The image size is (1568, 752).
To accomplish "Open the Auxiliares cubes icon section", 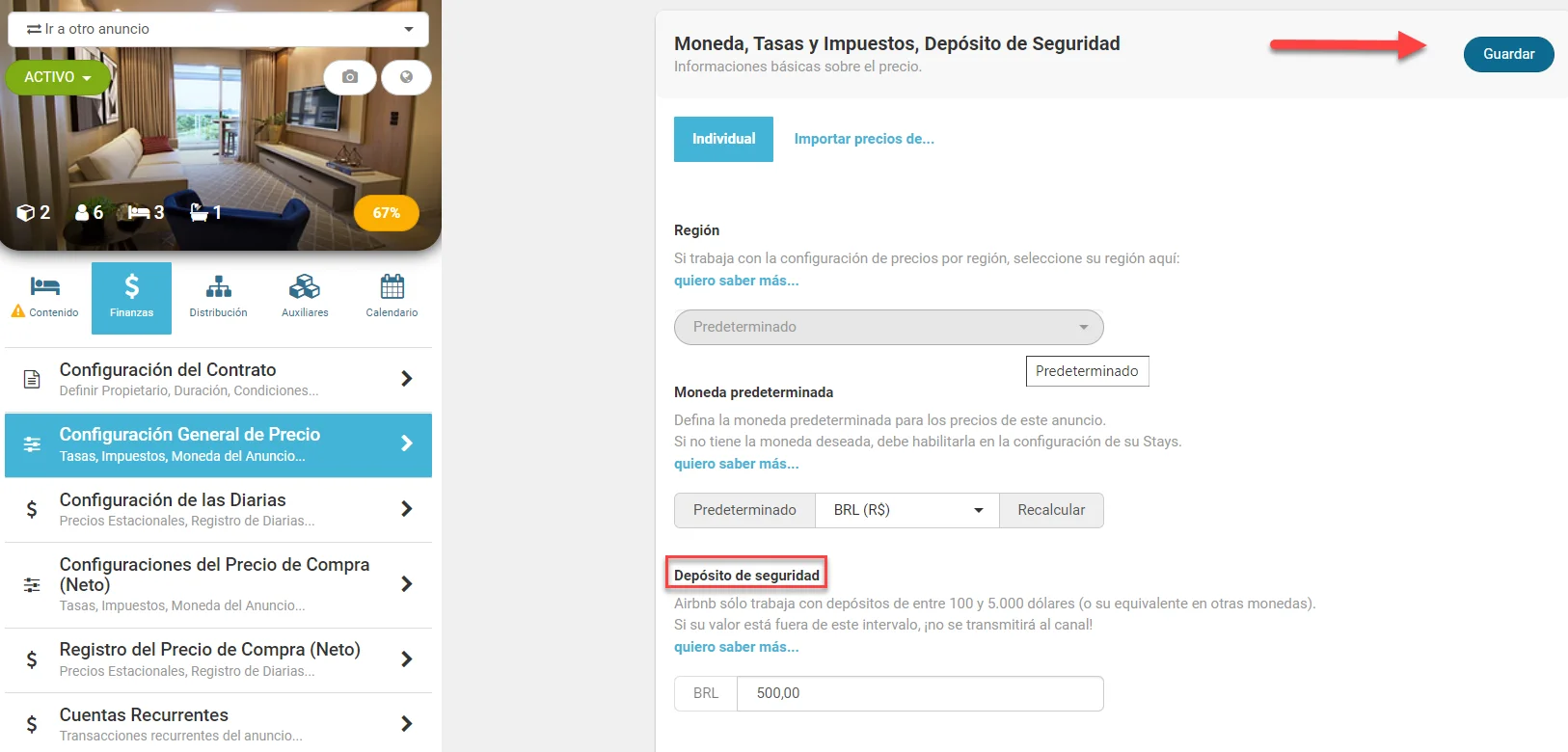I will click(x=305, y=298).
